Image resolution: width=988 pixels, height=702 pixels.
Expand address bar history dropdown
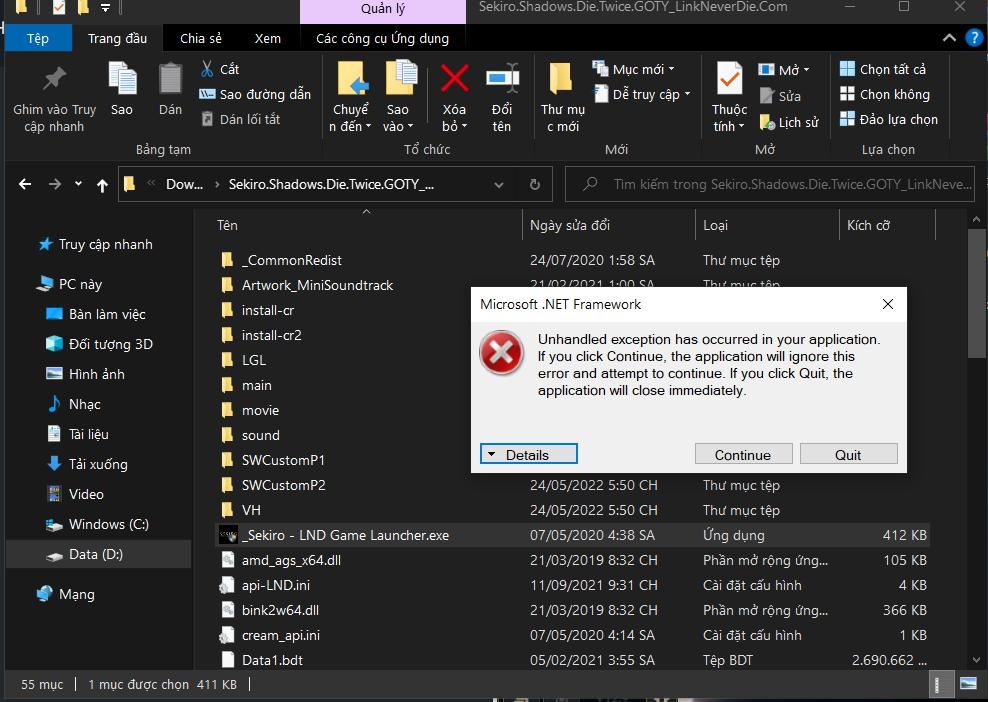click(x=499, y=185)
